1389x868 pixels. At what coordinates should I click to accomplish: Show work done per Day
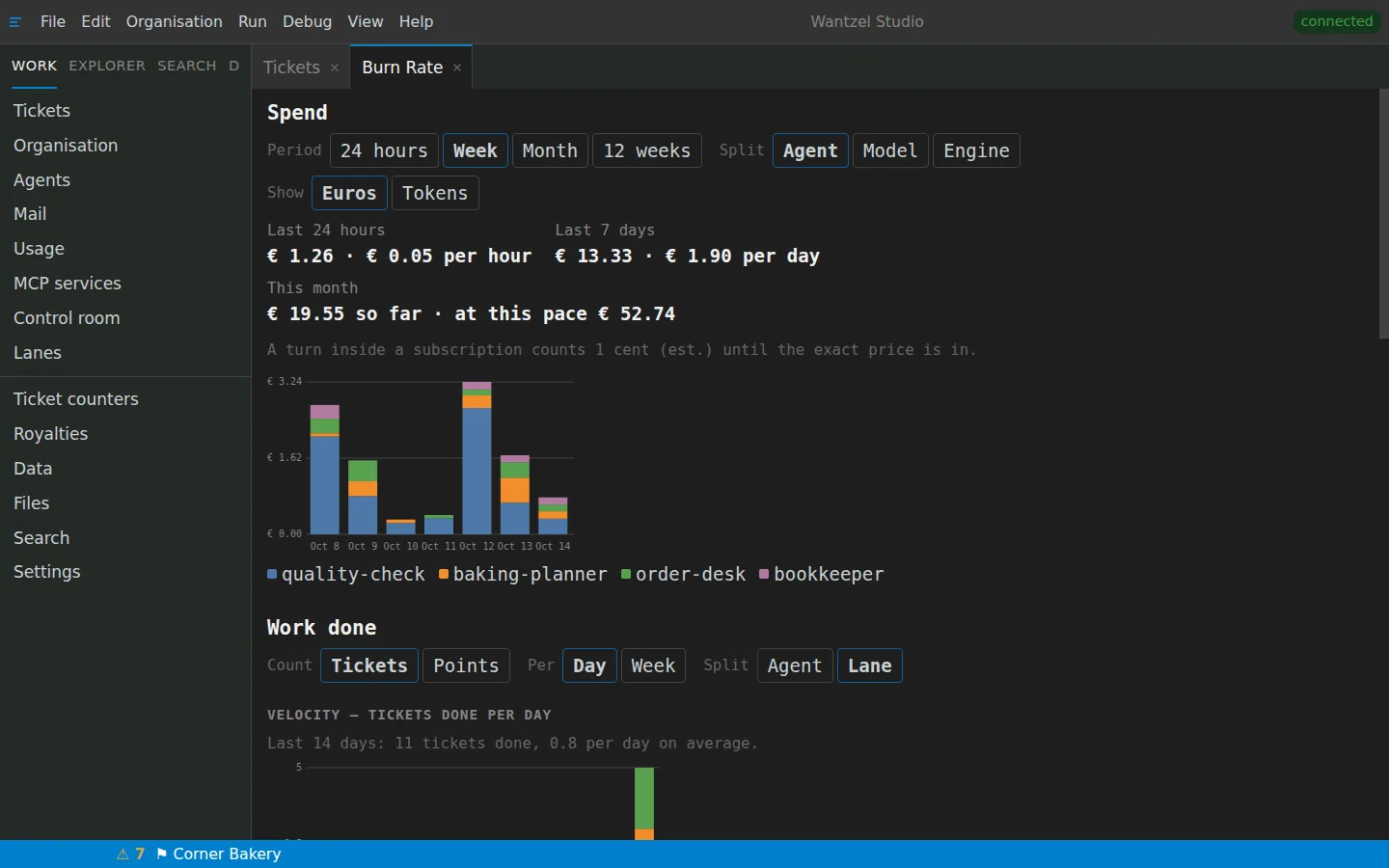[x=589, y=665]
